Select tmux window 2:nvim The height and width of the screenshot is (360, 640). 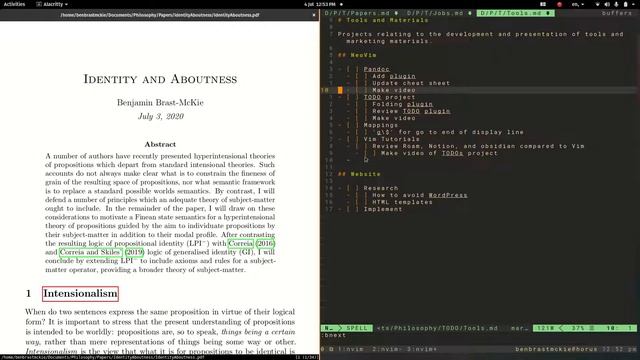point(386,349)
